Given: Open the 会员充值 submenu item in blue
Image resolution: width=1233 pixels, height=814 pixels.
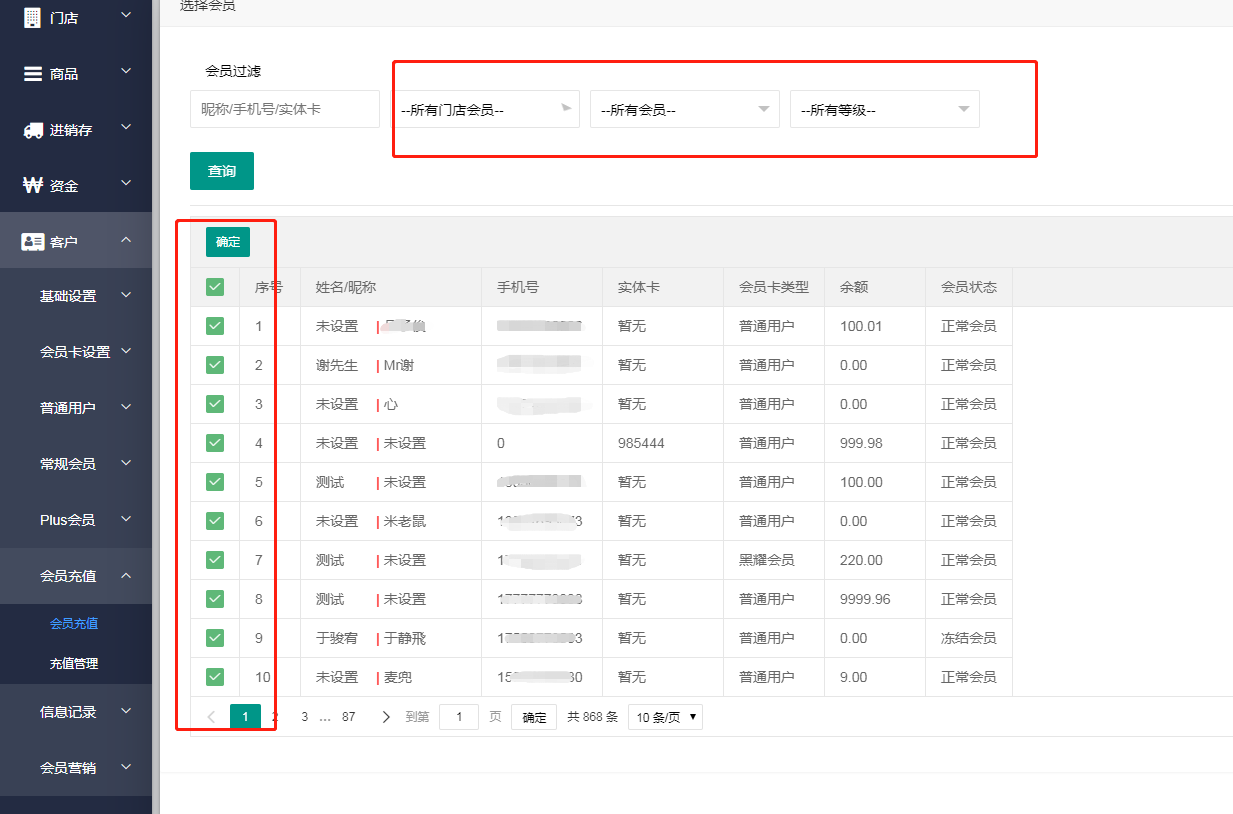Looking at the screenshot, I should pos(74,624).
